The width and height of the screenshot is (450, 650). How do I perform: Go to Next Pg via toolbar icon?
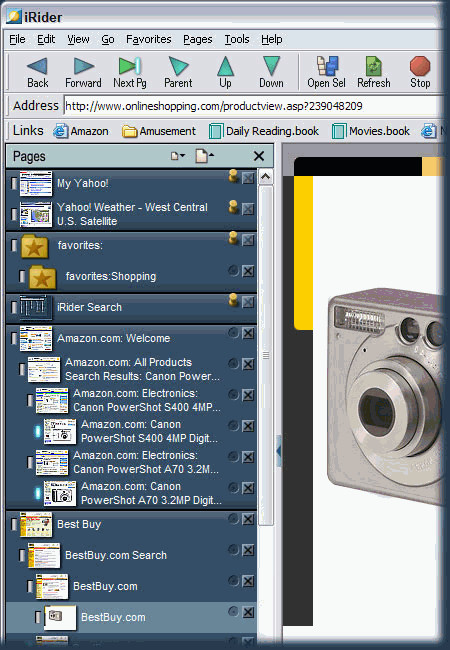130,66
